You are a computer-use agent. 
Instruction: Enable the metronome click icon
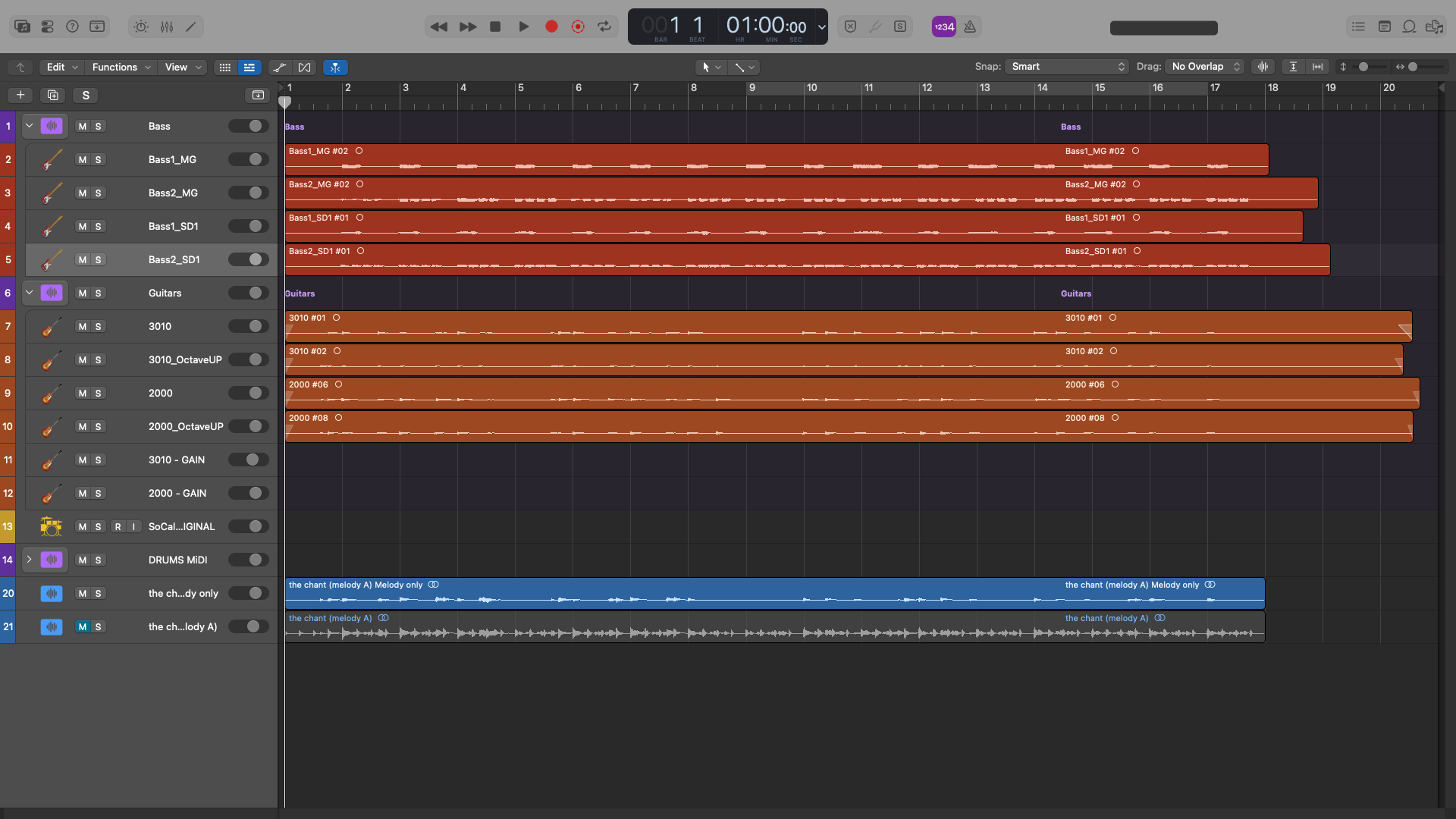tap(970, 27)
